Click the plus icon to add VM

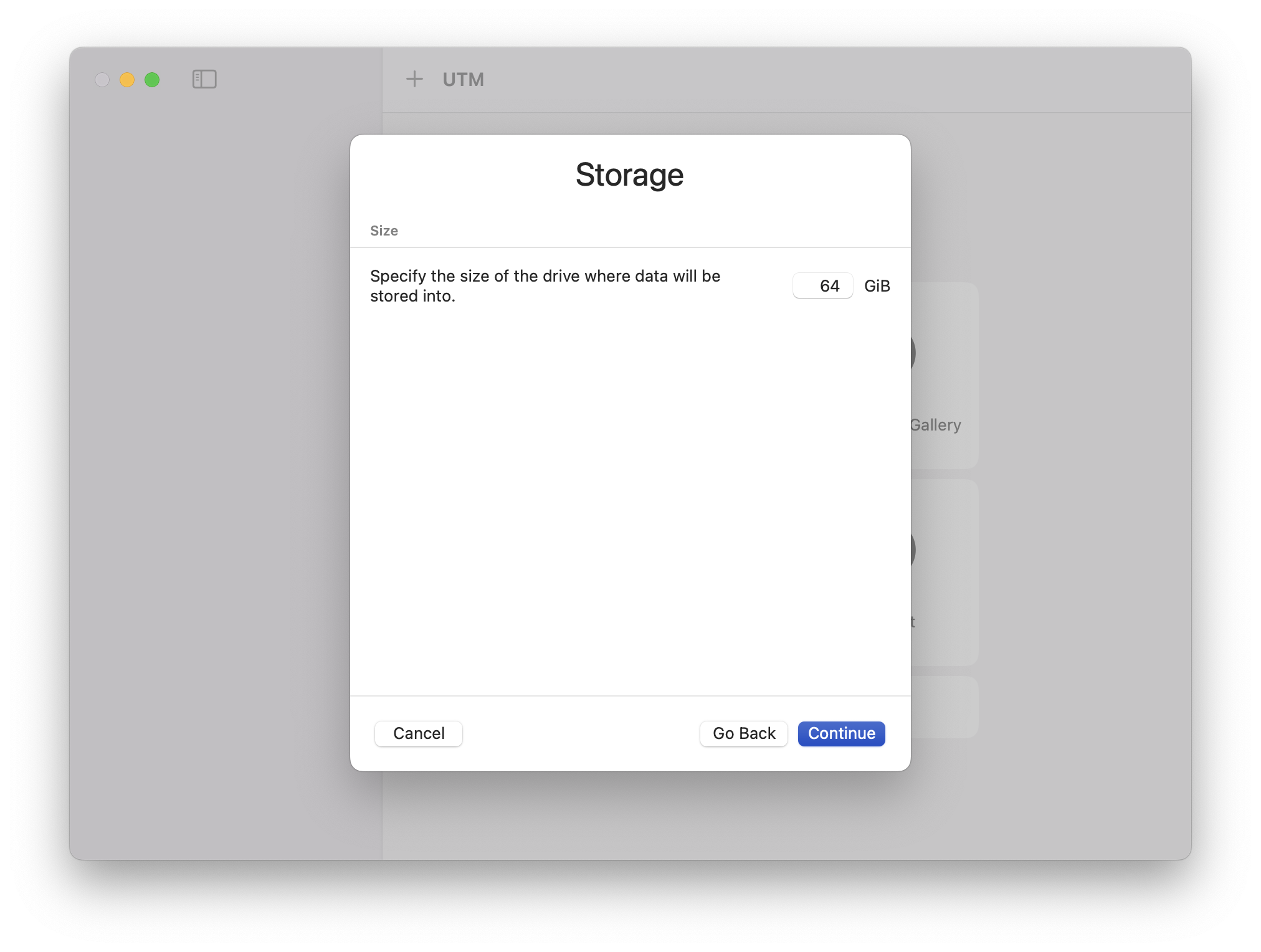(x=414, y=79)
